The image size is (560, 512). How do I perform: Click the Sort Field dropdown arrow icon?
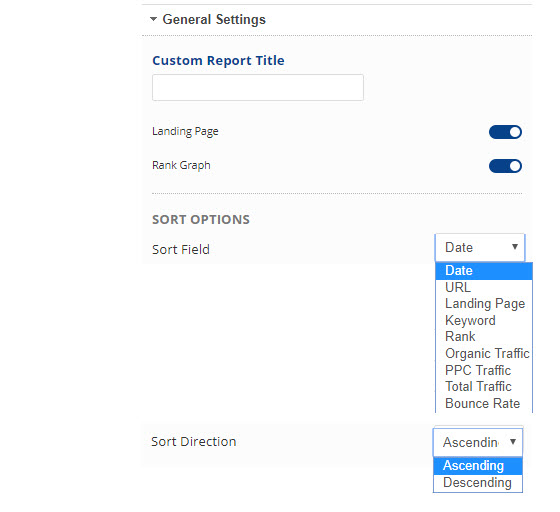tap(515, 247)
